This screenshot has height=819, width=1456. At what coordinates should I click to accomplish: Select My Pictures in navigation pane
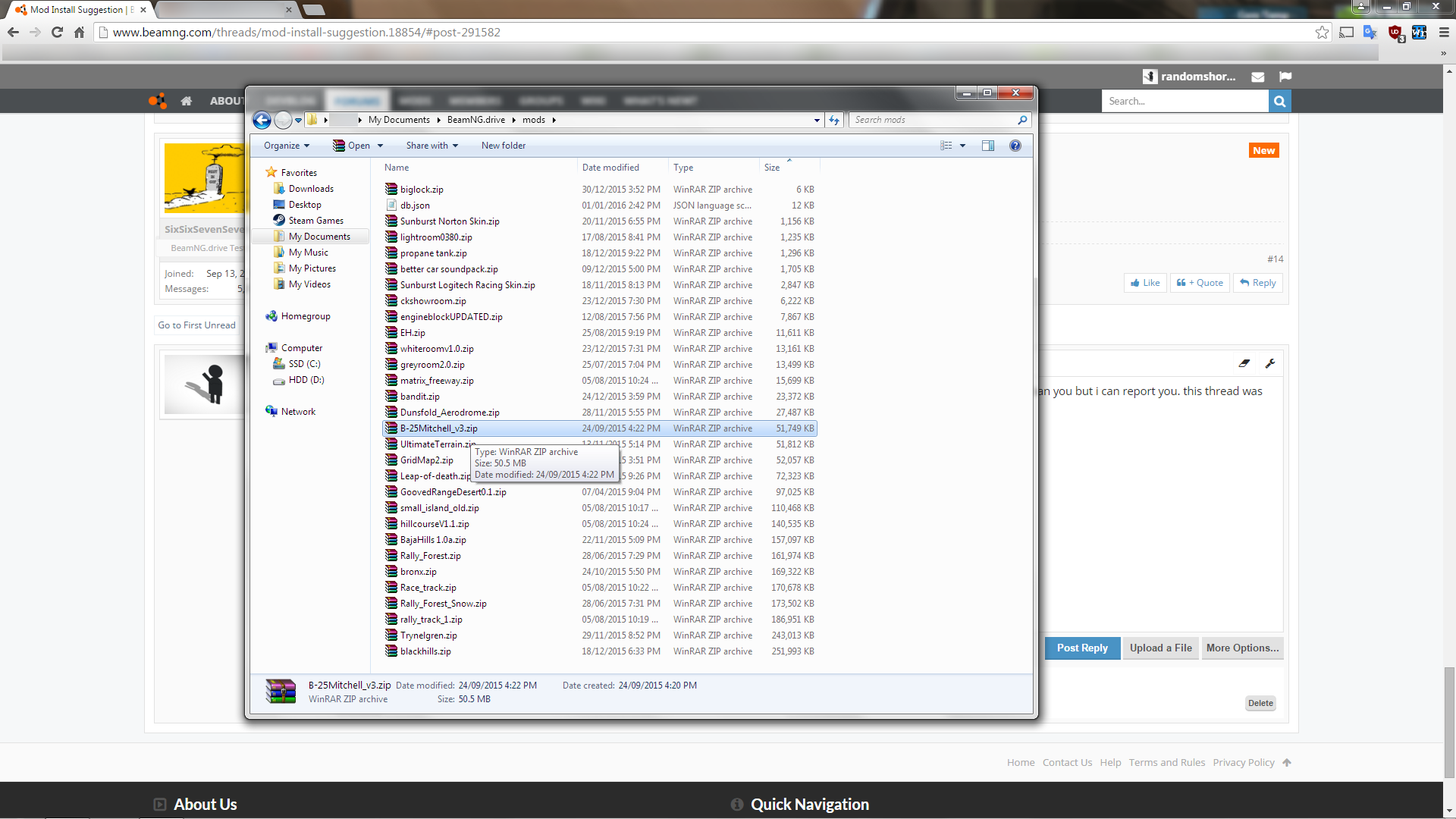[x=312, y=268]
